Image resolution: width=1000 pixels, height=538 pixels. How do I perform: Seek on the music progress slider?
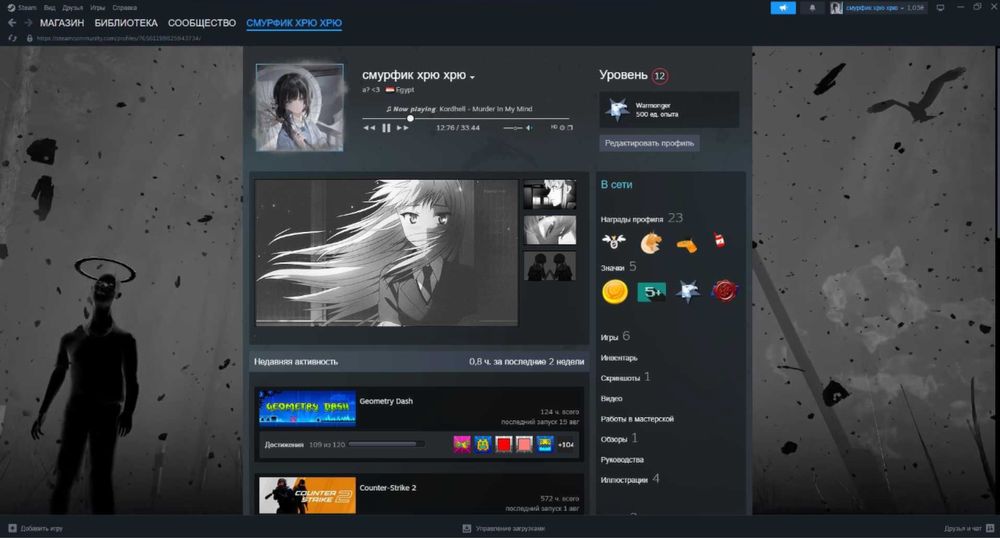click(x=466, y=119)
